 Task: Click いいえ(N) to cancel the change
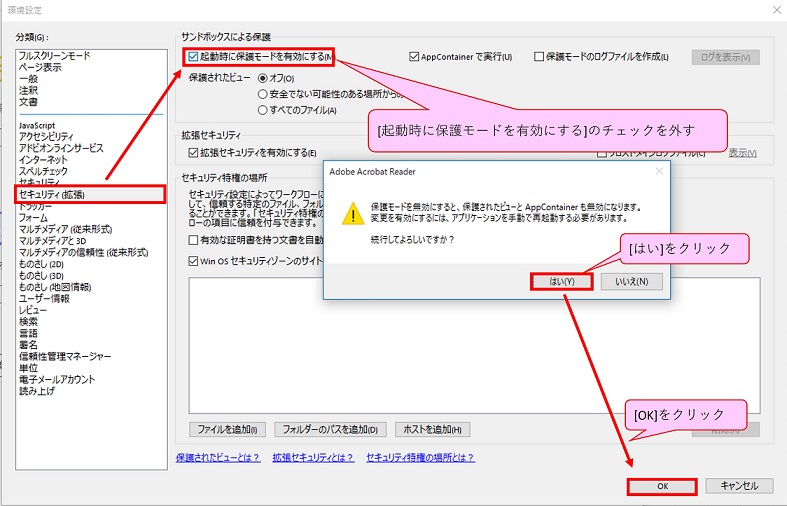click(x=630, y=282)
